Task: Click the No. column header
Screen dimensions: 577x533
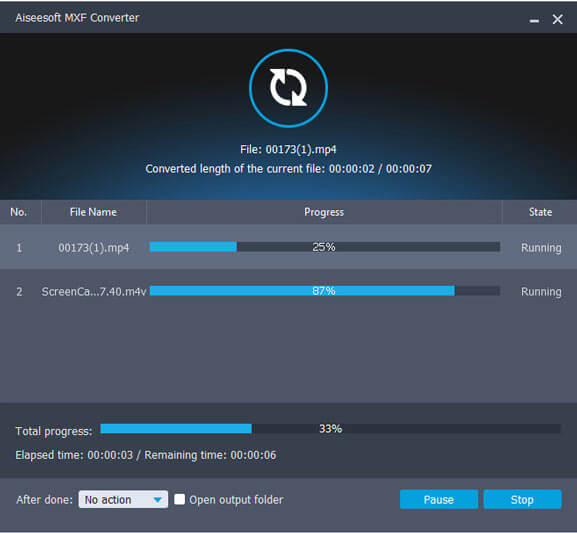Action: (18, 212)
